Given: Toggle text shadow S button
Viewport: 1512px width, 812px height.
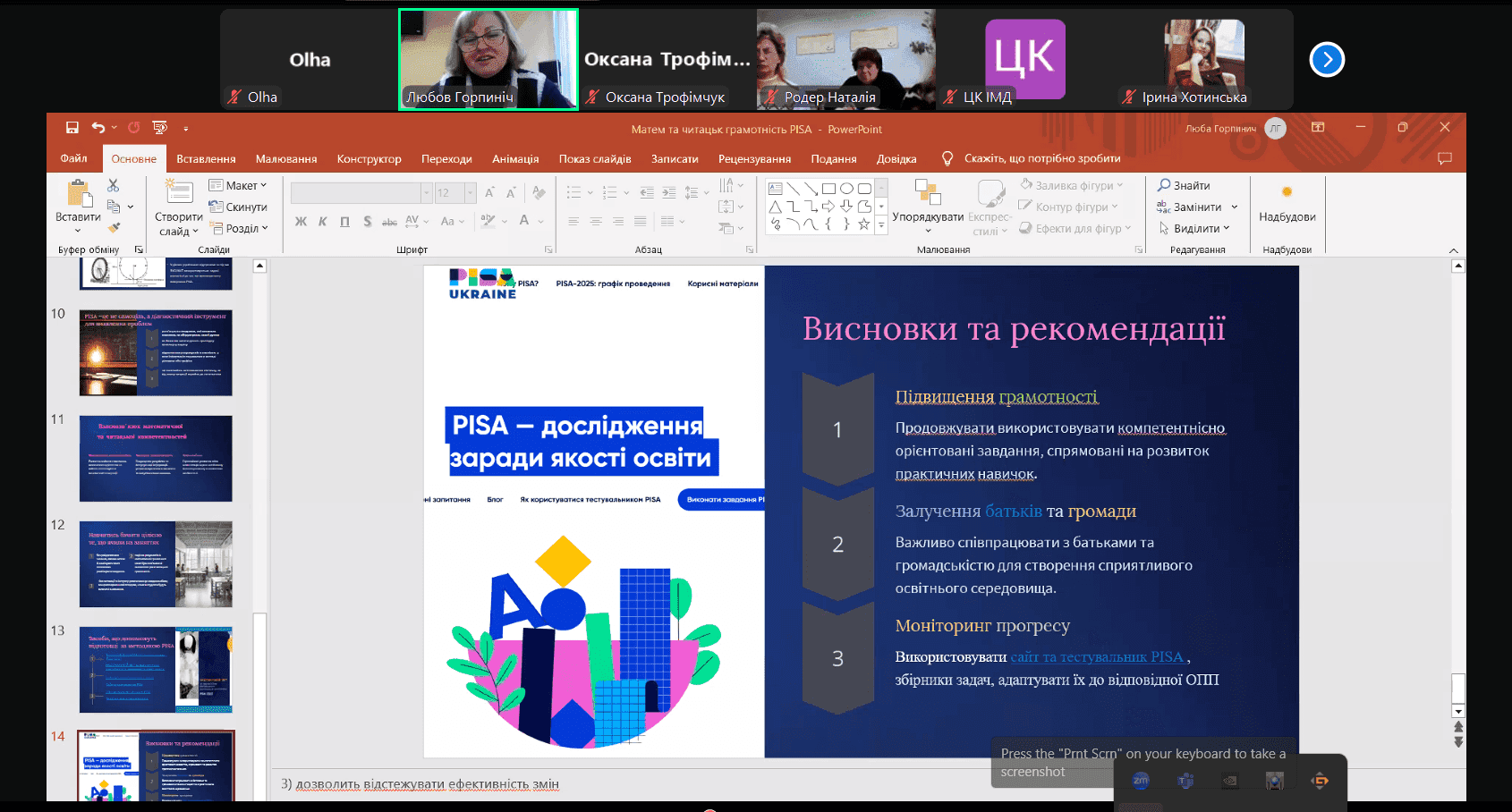Looking at the screenshot, I should 367,221.
